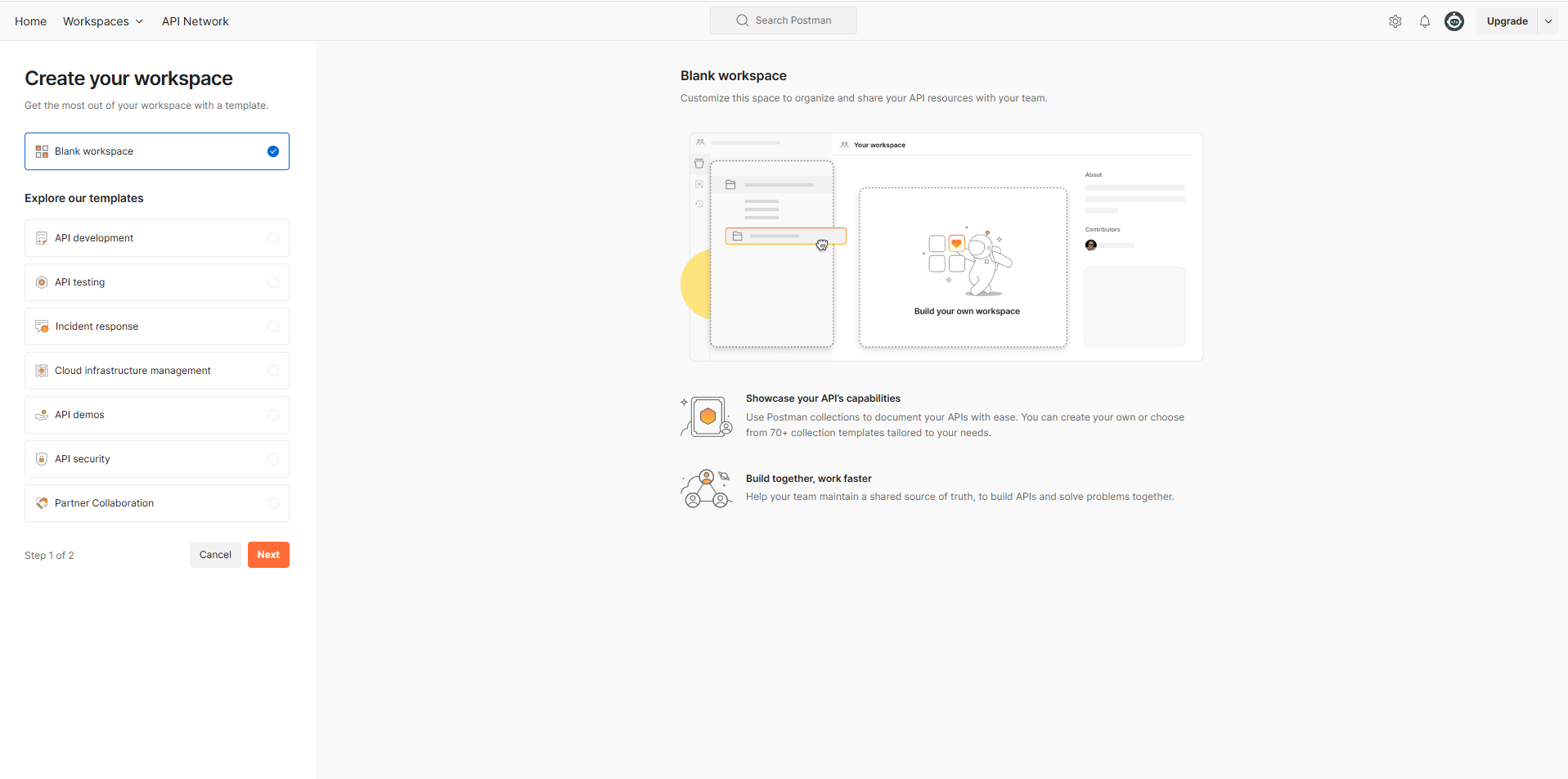1568x779 pixels.
Task: Click the Incident response template icon
Action: [42, 326]
